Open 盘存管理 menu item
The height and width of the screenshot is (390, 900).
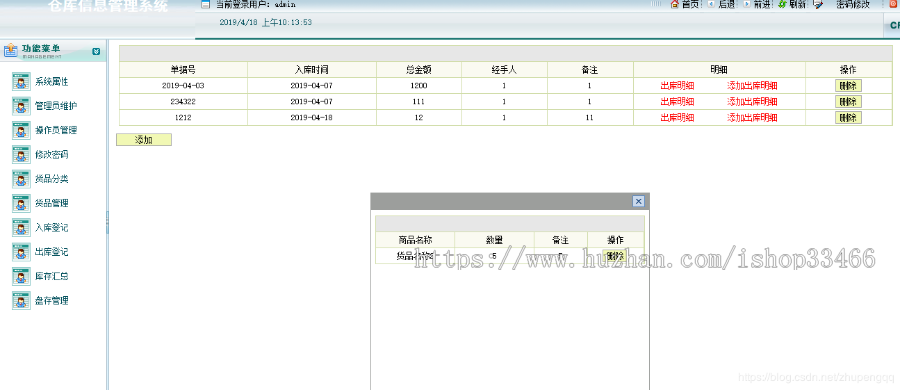click(x=52, y=300)
